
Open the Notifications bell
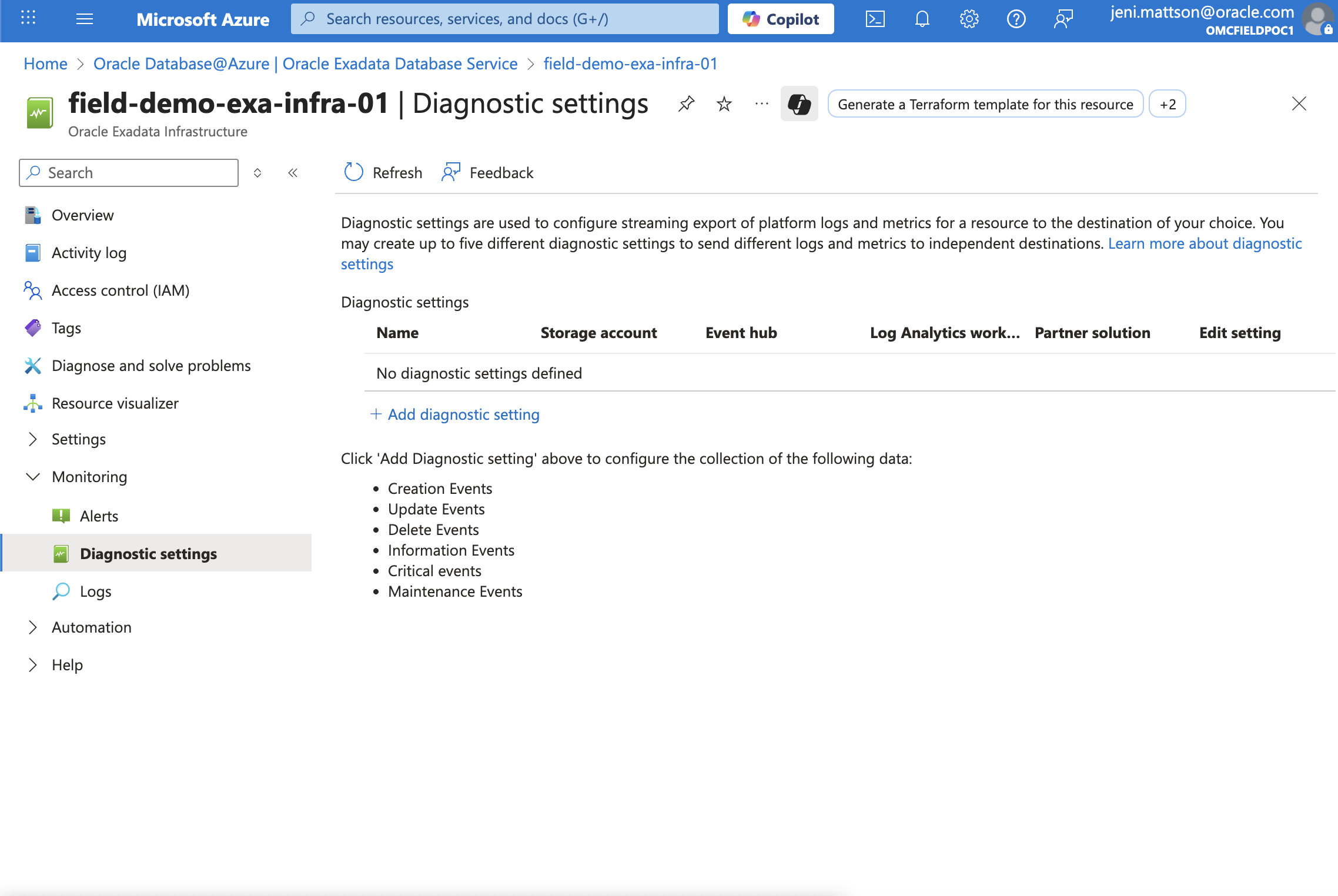coord(922,18)
